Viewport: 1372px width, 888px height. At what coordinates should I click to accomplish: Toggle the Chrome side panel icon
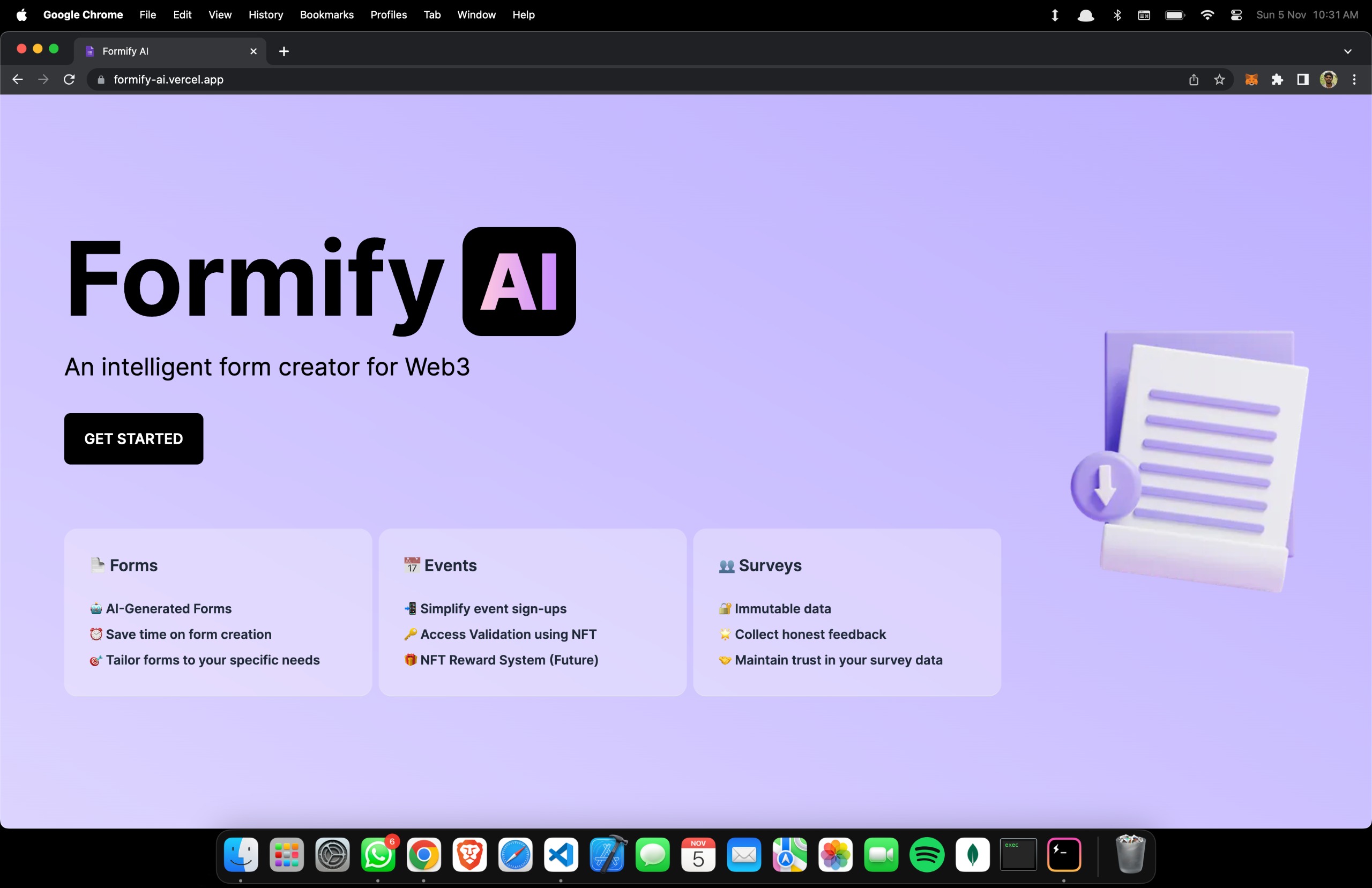pos(1302,79)
